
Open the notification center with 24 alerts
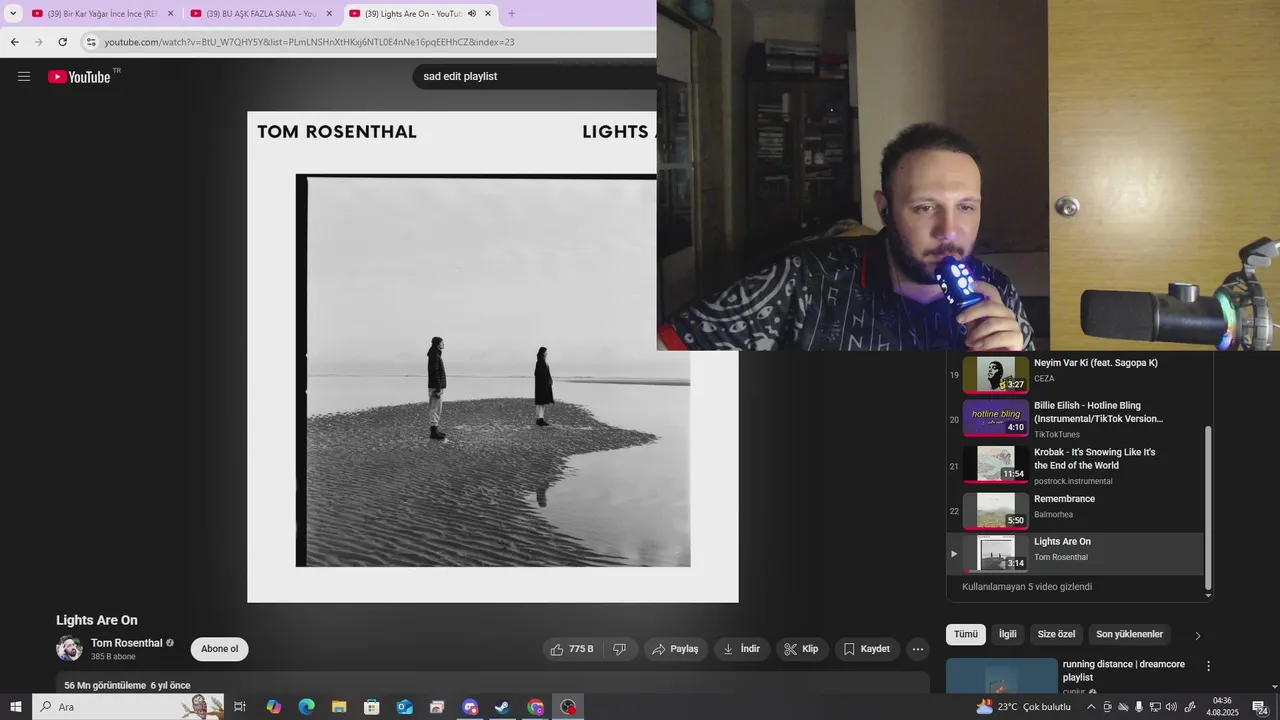point(1260,707)
